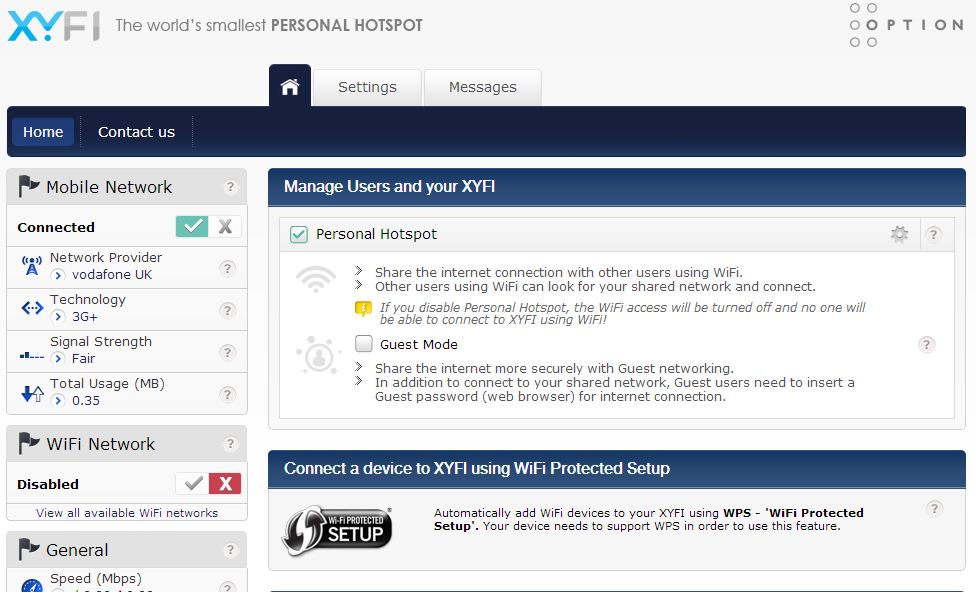
Task: Open help for Signal Strength
Action: 227,352
